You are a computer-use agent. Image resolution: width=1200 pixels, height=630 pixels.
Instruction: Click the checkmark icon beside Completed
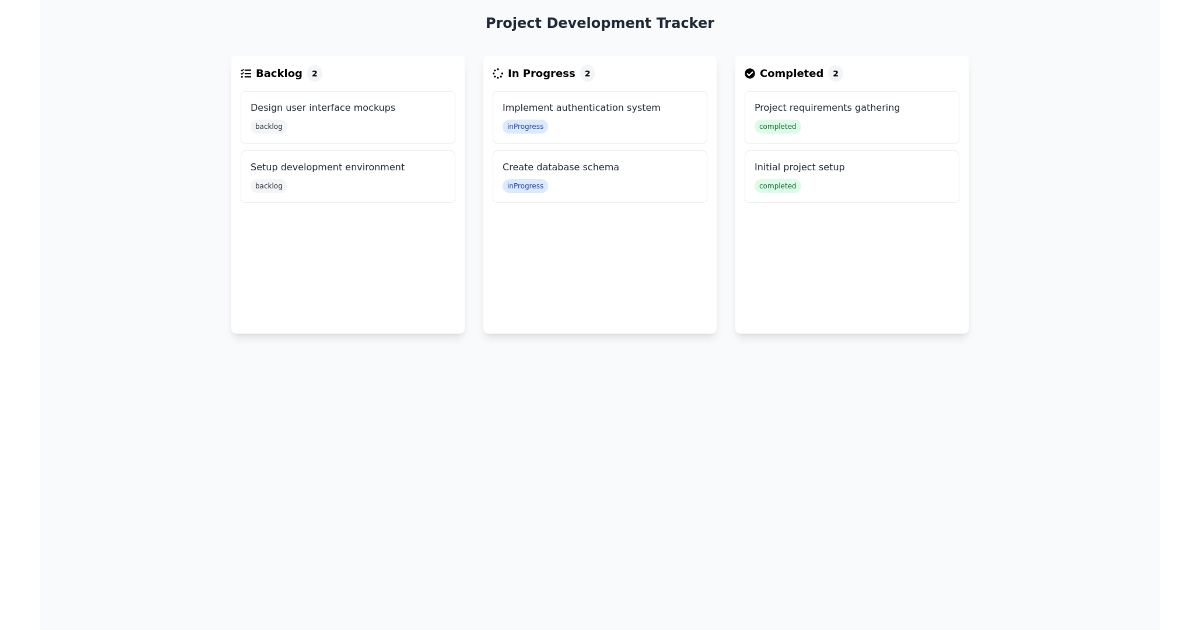(x=750, y=73)
